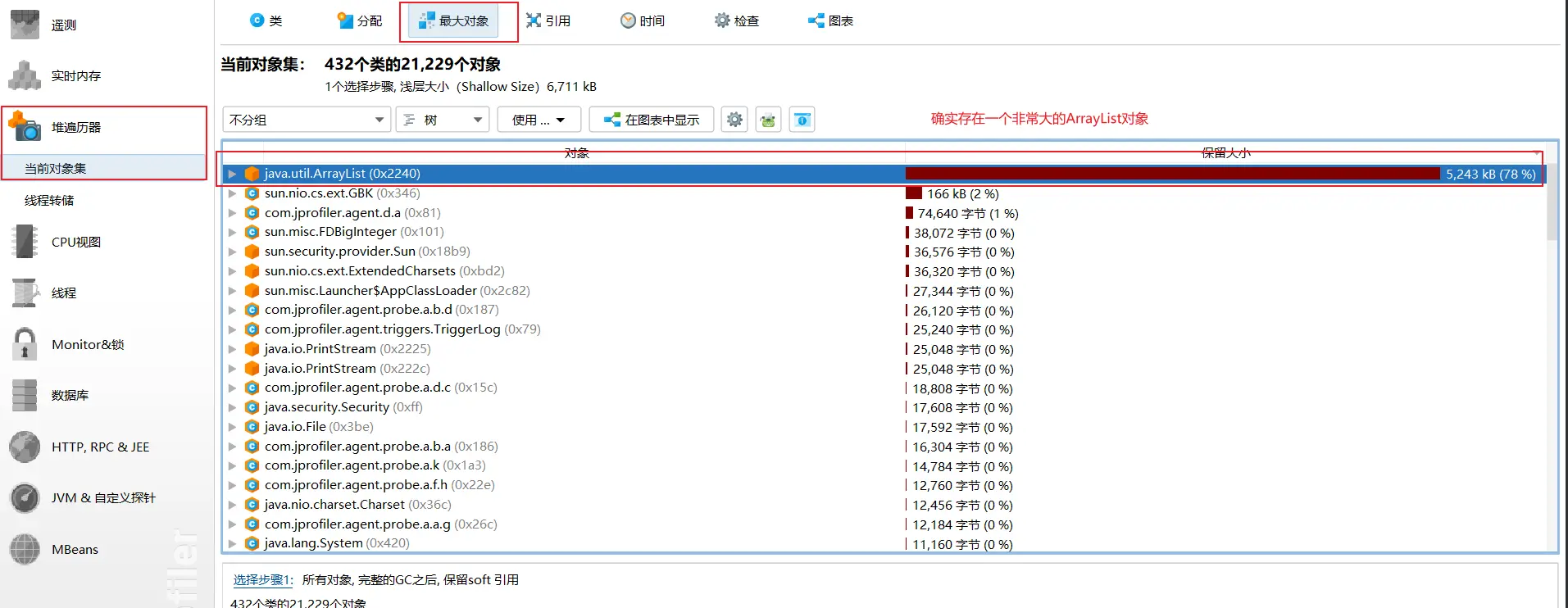Switch to the 最大对象 biggest objects tab
This screenshot has height=608, width=1568.
pyautogui.click(x=454, y=20)
